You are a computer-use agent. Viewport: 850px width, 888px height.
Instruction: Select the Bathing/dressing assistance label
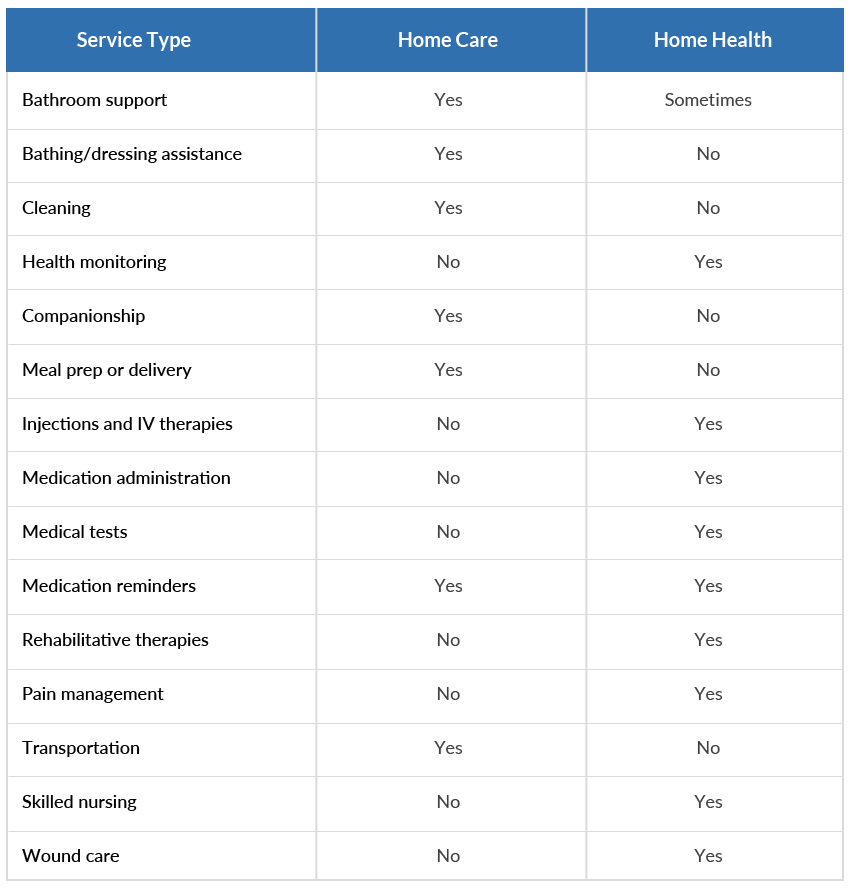point(132,154)
